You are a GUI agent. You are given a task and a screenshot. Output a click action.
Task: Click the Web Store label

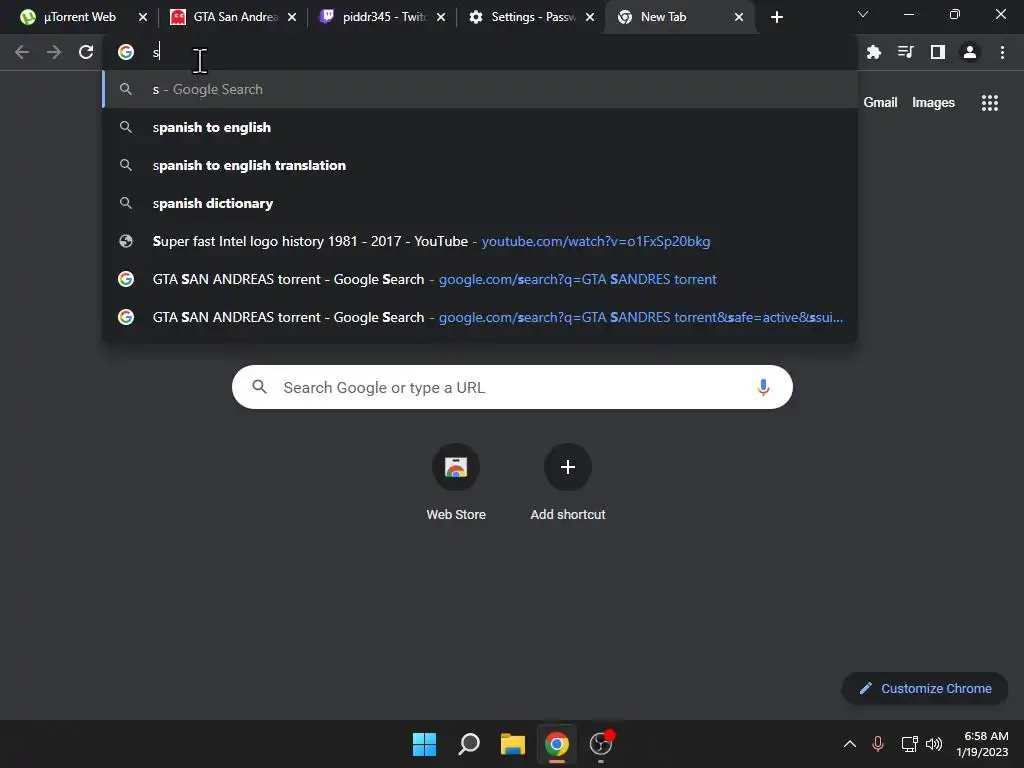coord(456,515)
